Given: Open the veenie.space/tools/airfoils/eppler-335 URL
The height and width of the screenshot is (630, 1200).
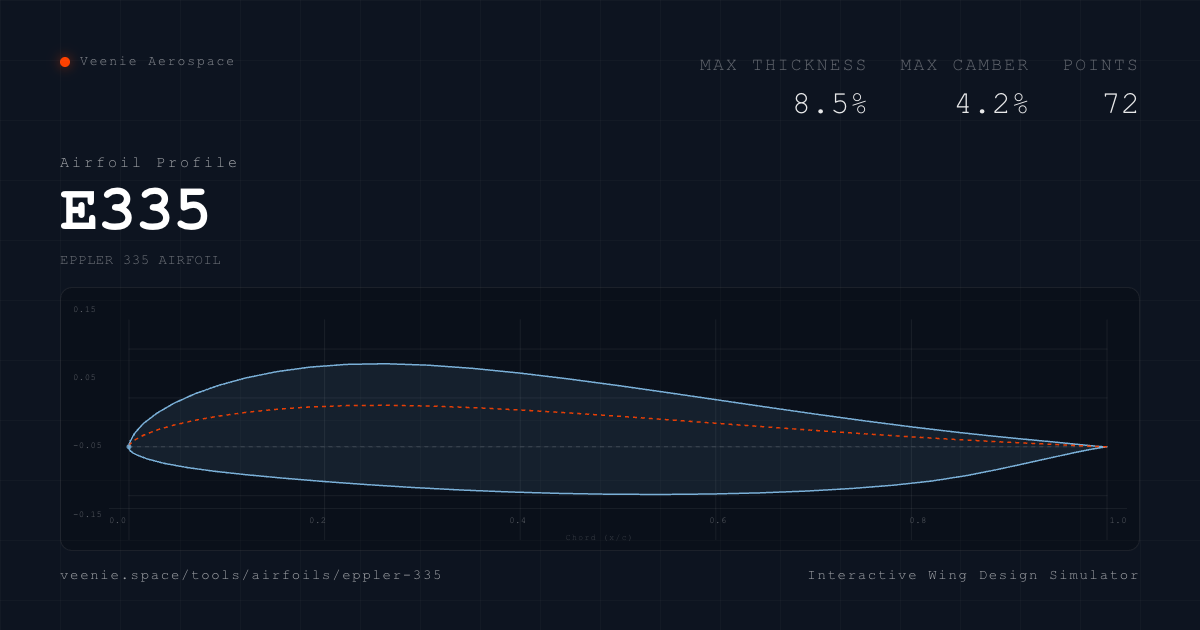Looking at the screenshot, I should (251, 575).
